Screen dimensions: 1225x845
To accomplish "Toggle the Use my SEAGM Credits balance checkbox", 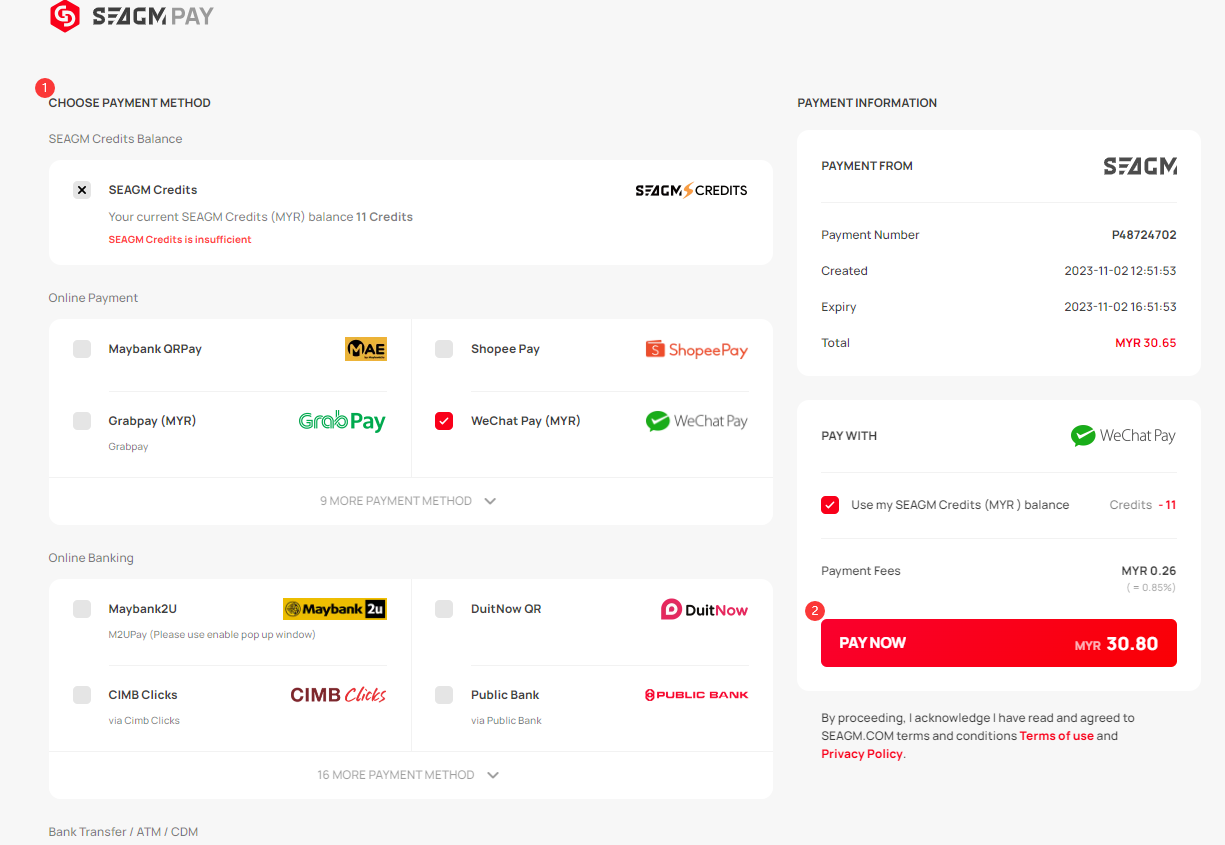I will 830,505.
